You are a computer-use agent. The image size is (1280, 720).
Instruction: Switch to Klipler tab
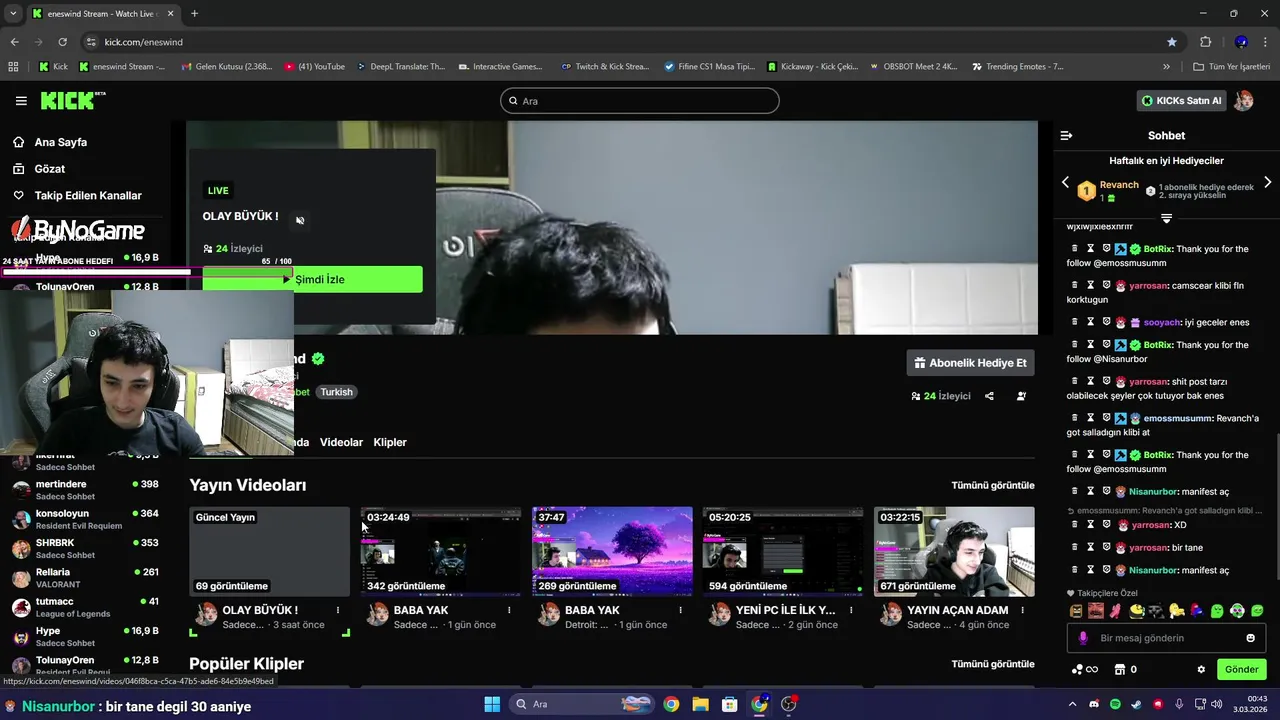pyautogui.click(x=390, y=442)
